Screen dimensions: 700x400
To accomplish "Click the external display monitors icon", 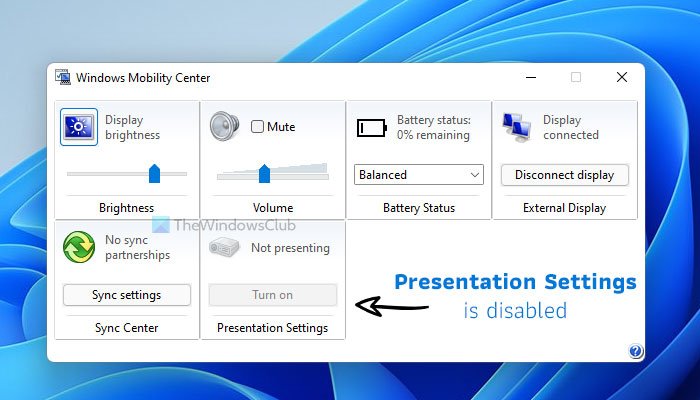I will click(517, 127).
